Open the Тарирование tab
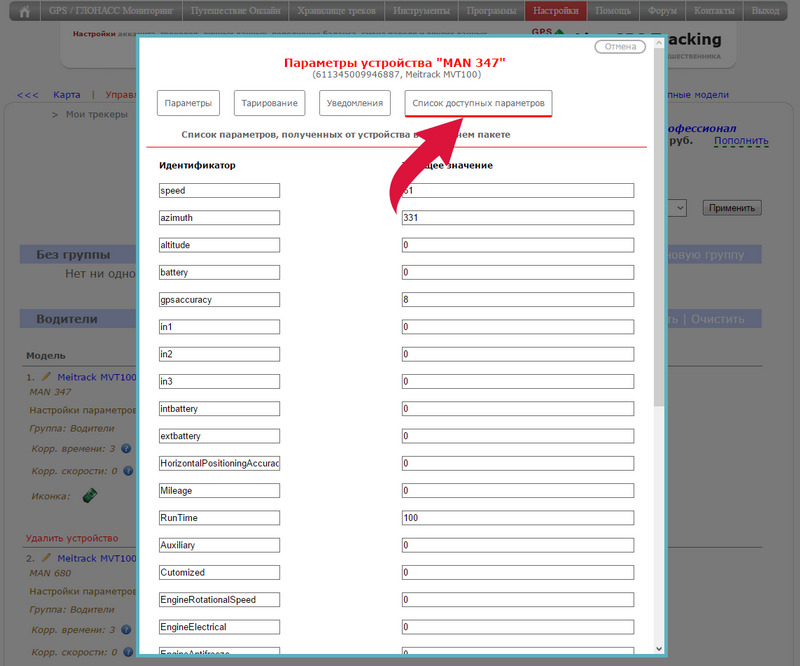800x666 pixels. pyautogui.click(x=269, y=103)
